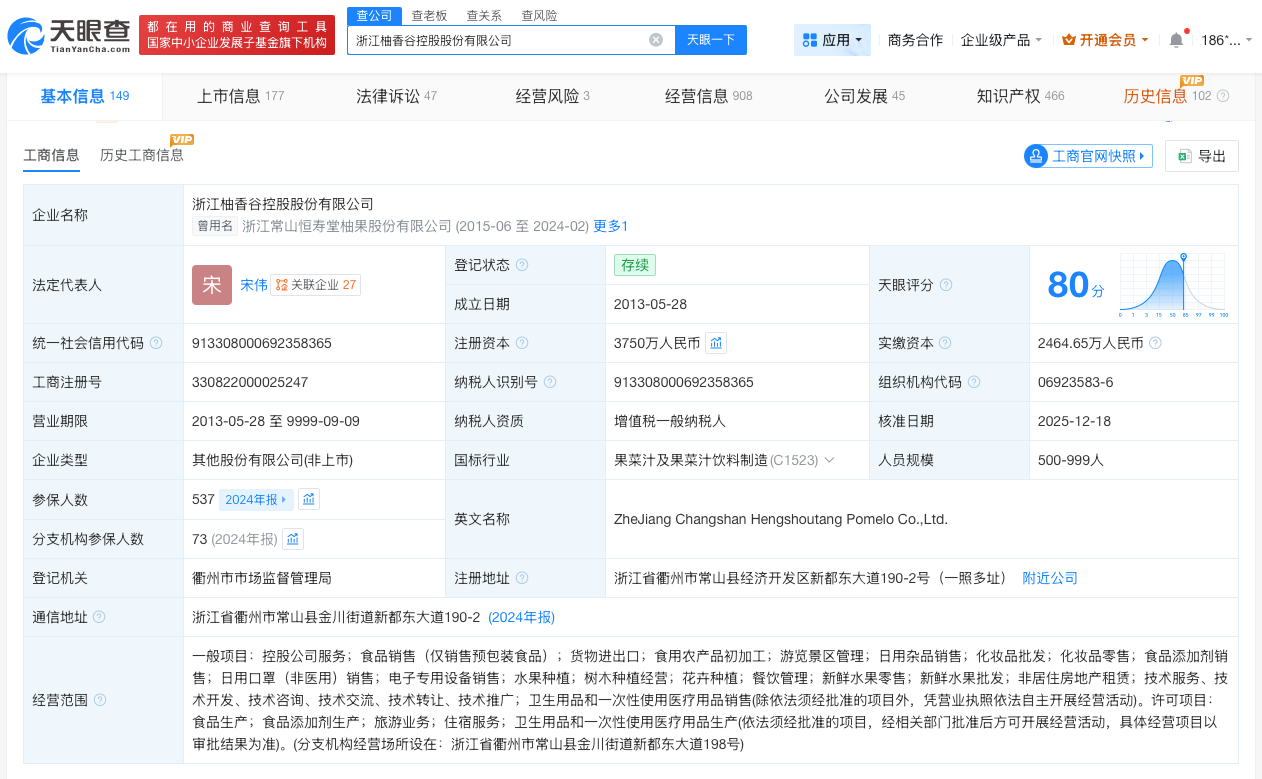
Task: Show help for 注册地址
Action: coord(522,578)
